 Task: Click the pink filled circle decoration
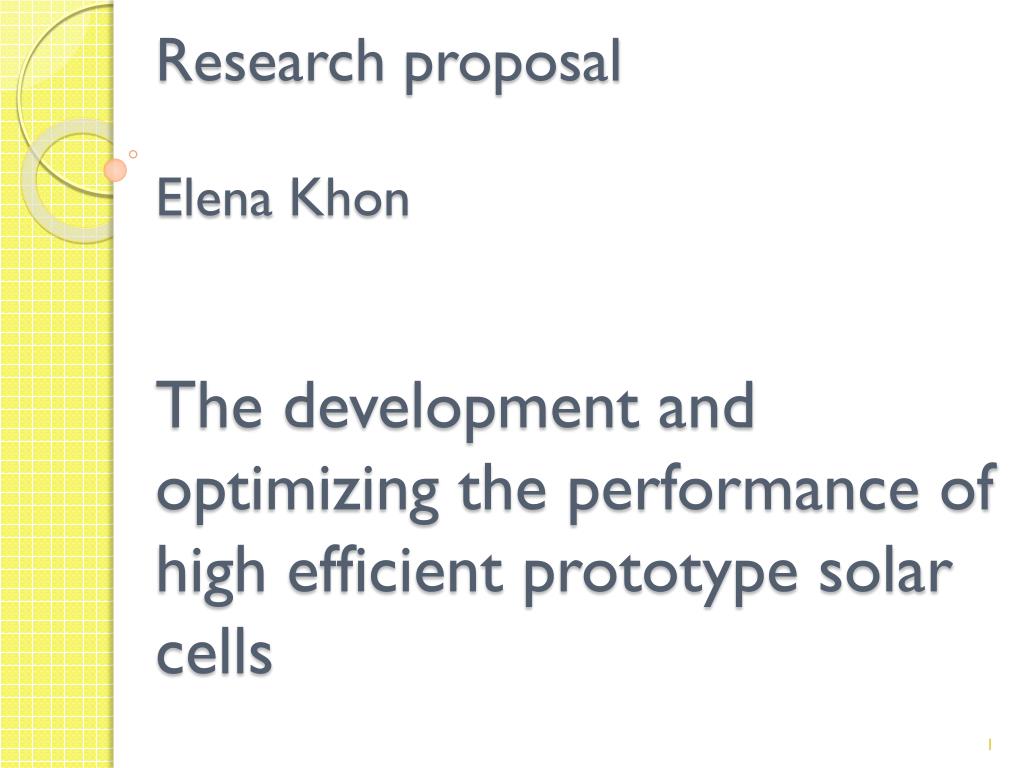(115, 170)
